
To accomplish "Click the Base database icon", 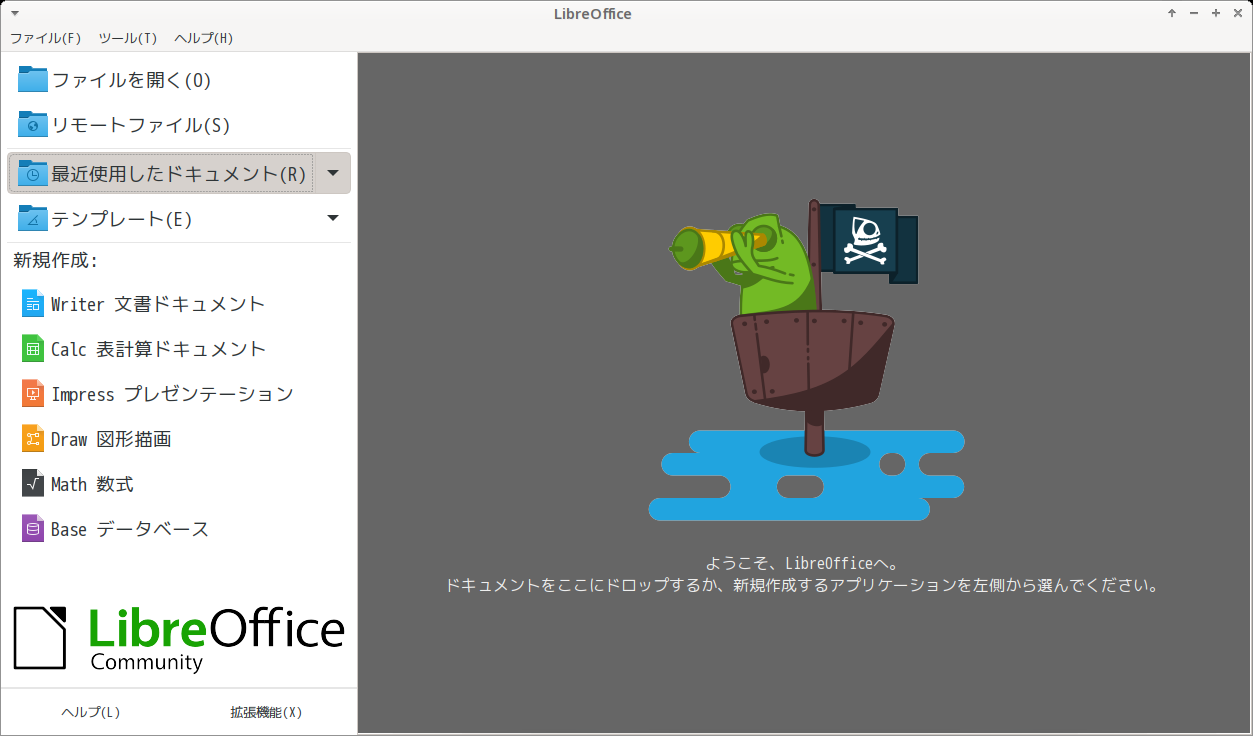I will [x=33, y=528].
